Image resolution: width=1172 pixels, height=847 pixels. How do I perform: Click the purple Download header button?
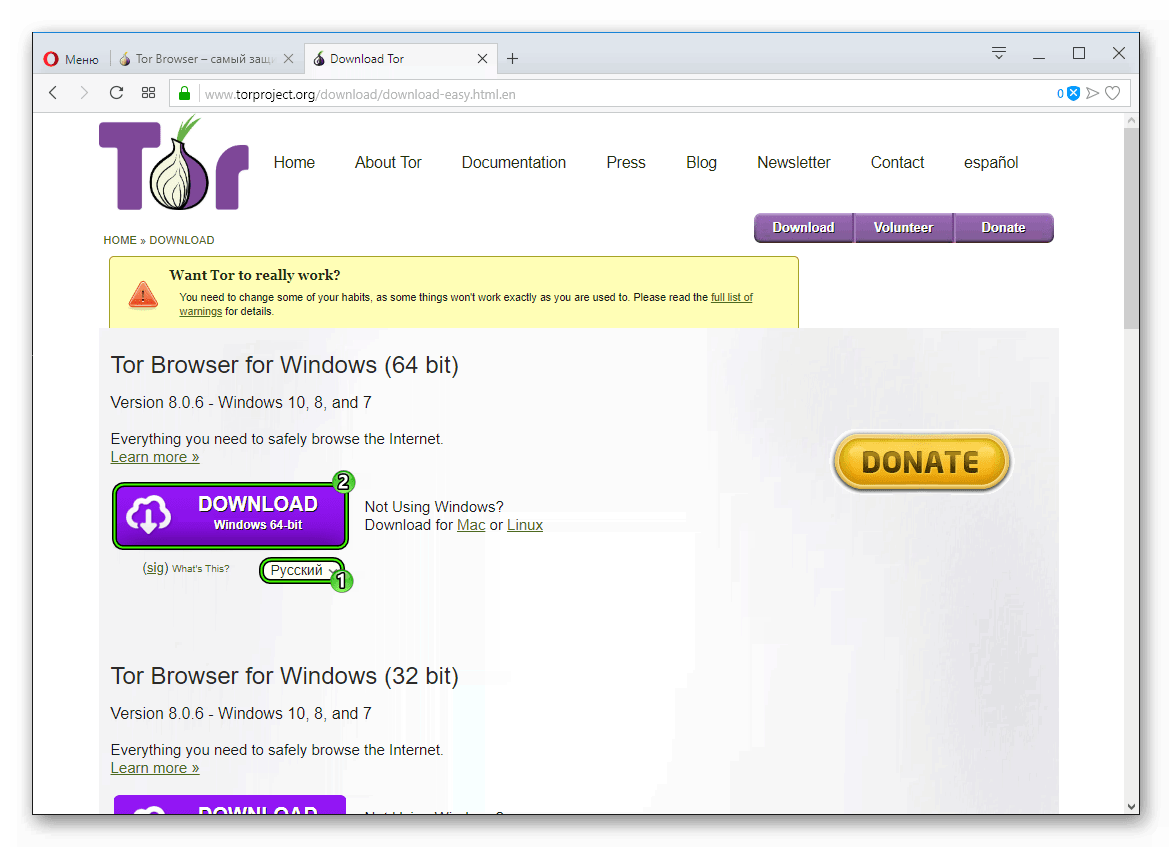click(x=804, y=228)
